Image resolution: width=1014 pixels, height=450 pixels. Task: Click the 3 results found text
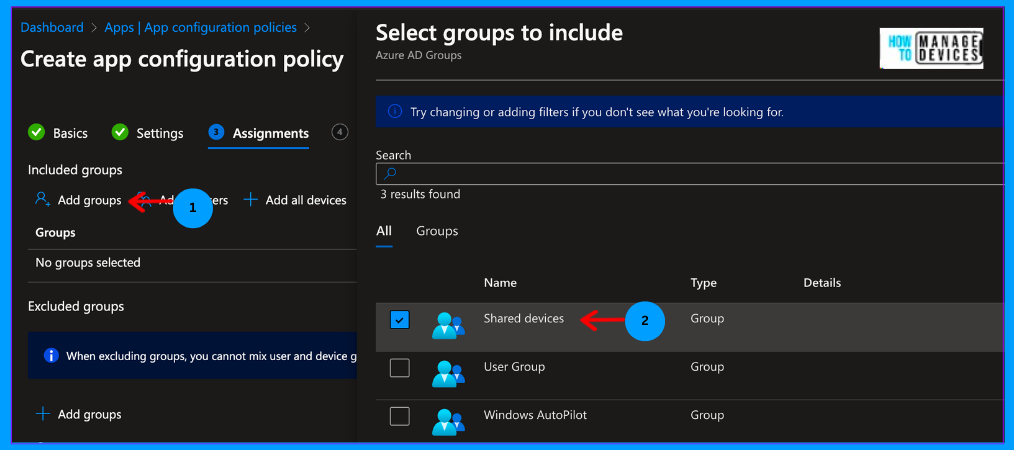[420, 194]
